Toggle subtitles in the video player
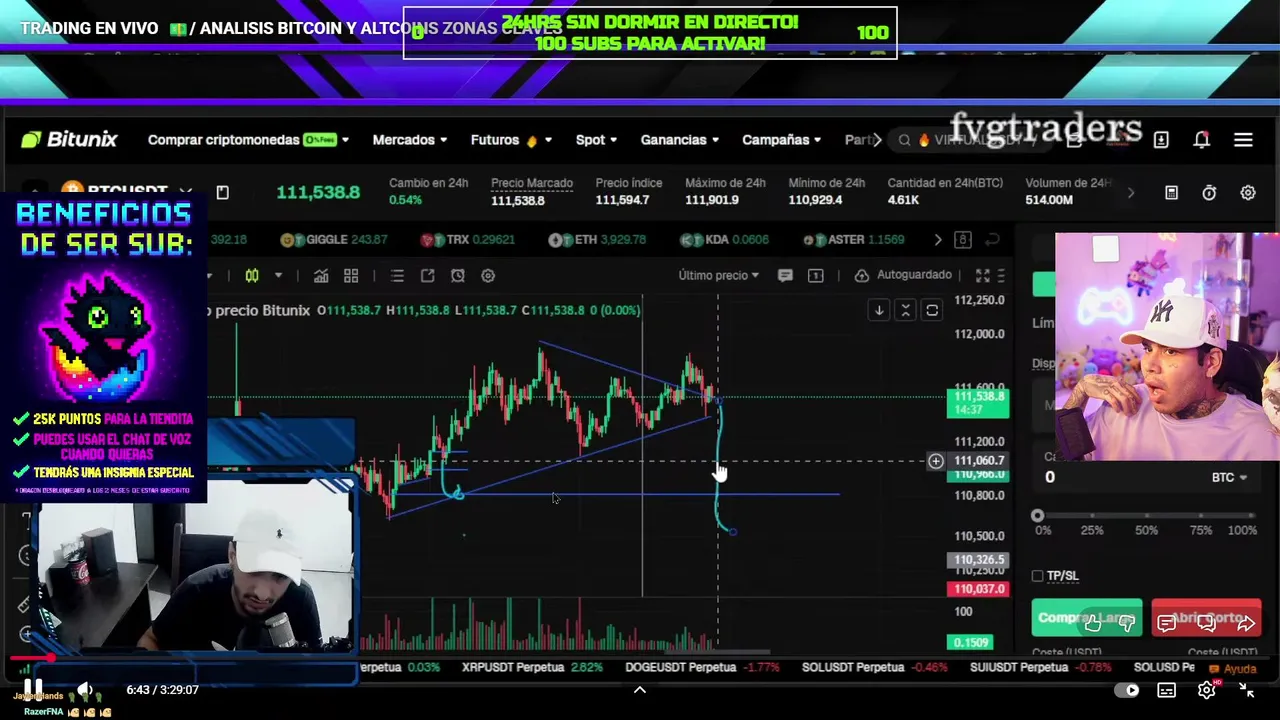This screenshot has height=720, width=1280. coord(1167,690)
